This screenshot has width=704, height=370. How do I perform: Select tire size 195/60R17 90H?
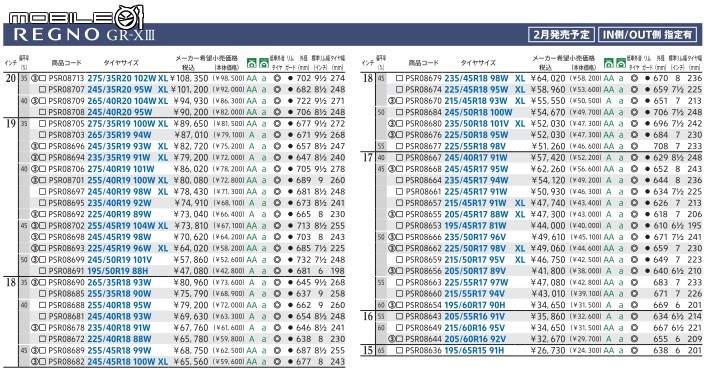point(475,305)
